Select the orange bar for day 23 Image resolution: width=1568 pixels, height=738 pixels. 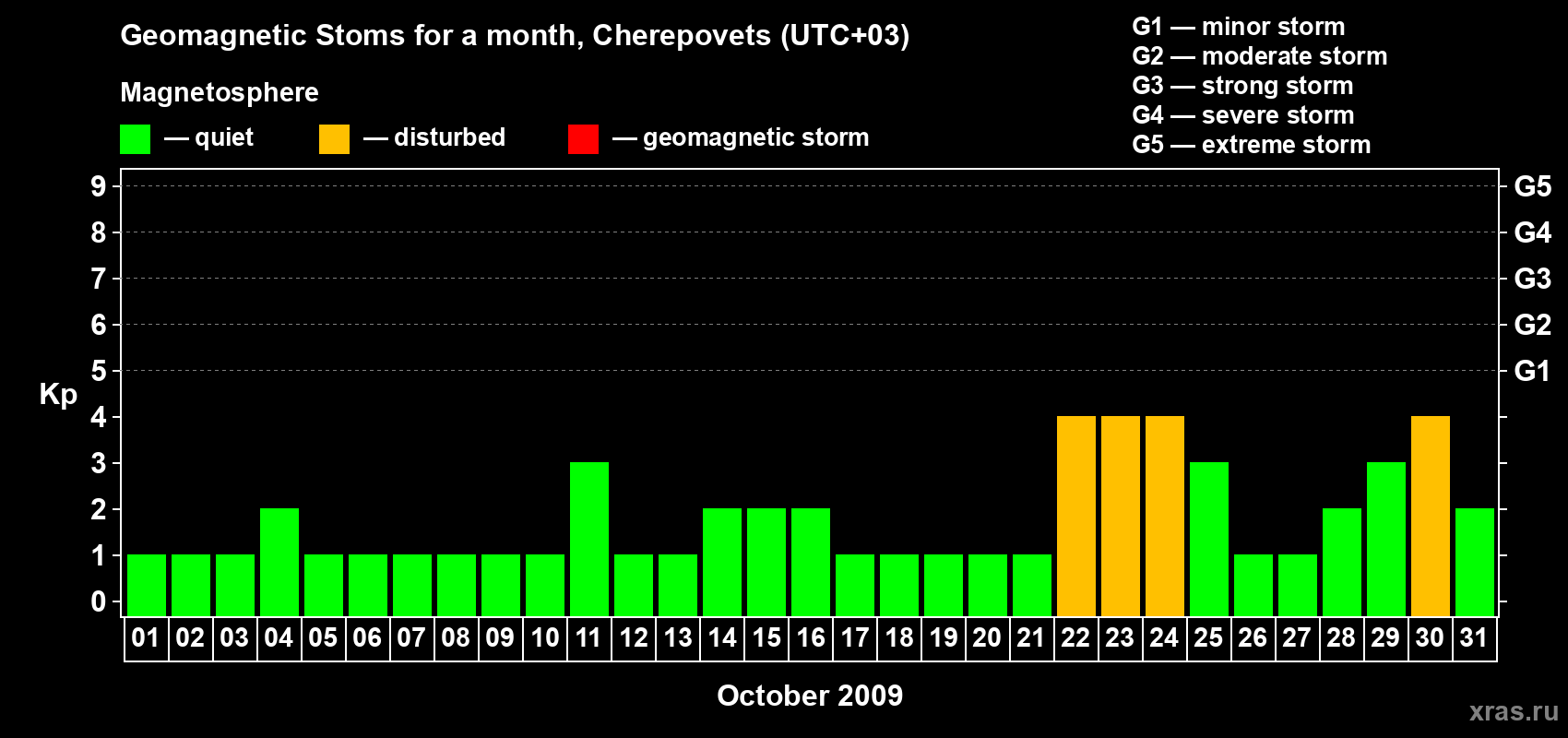tap(1121, 516)
